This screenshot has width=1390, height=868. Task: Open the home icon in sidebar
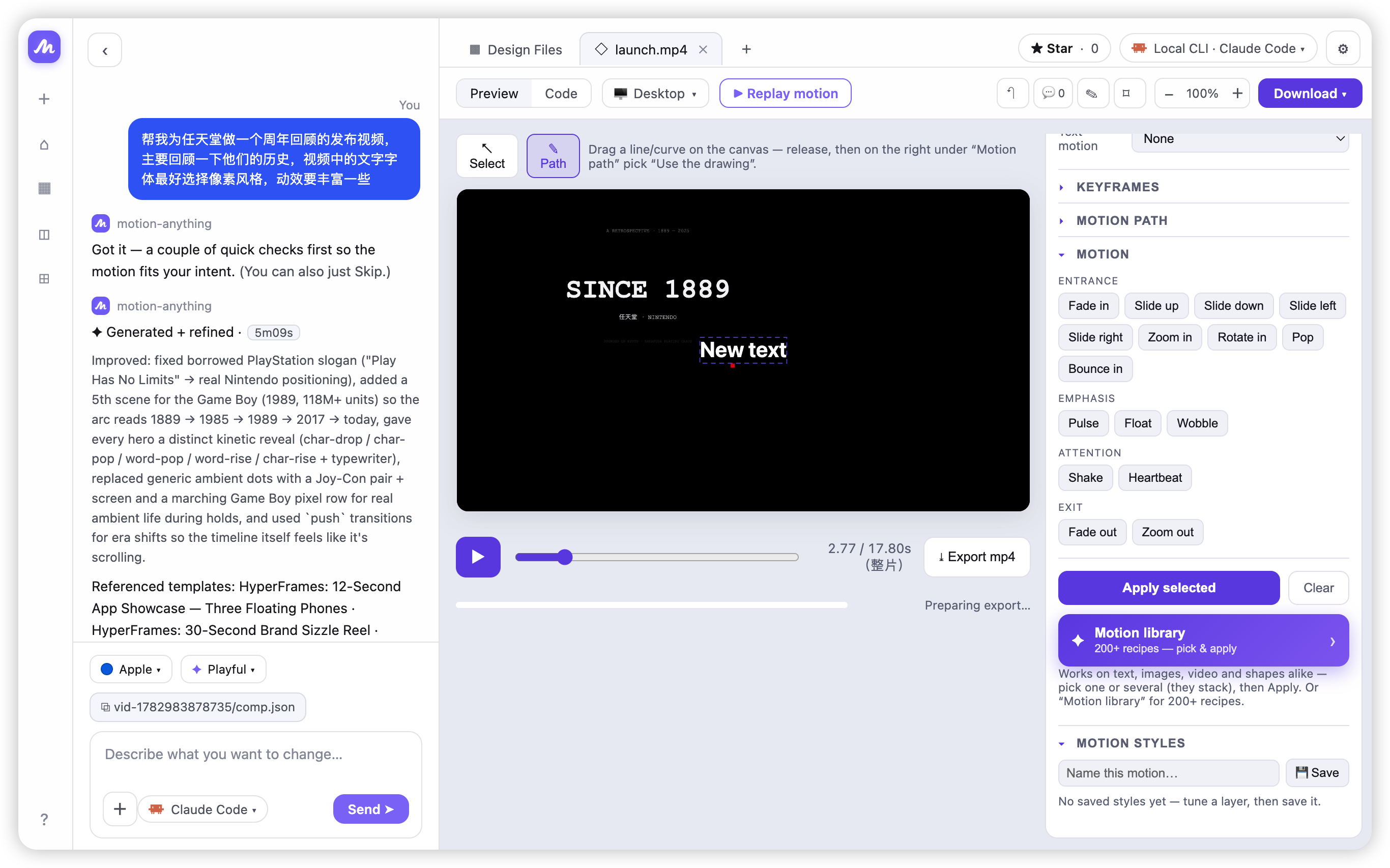[44, 144]
